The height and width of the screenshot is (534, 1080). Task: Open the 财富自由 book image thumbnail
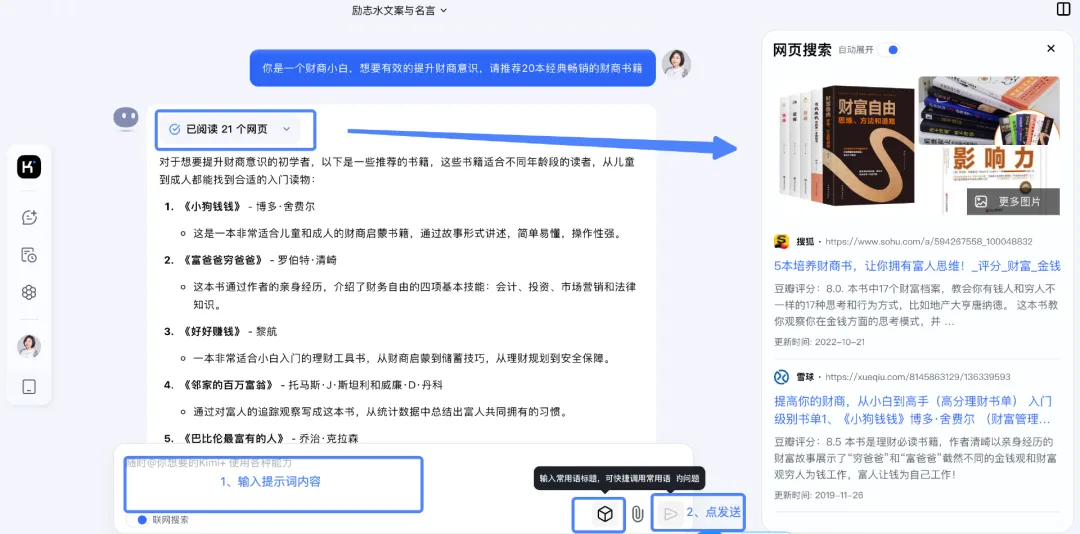(843, 145)
